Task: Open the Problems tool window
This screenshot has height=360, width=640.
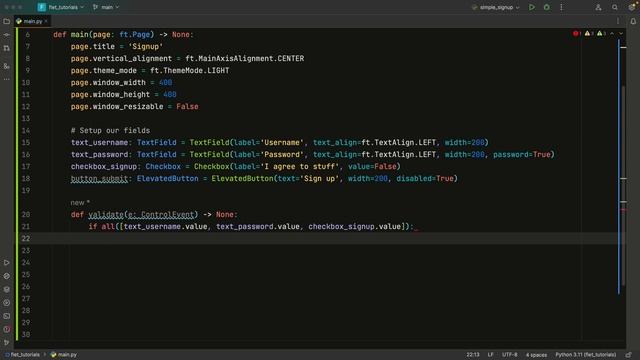Action: tap(7, 329)
